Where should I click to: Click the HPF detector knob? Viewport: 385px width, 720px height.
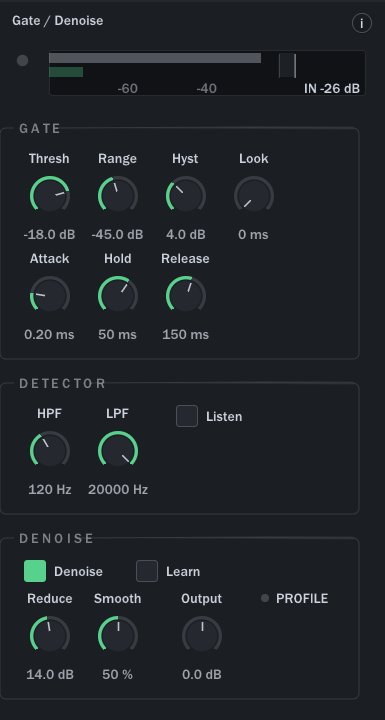click(50, 450)
